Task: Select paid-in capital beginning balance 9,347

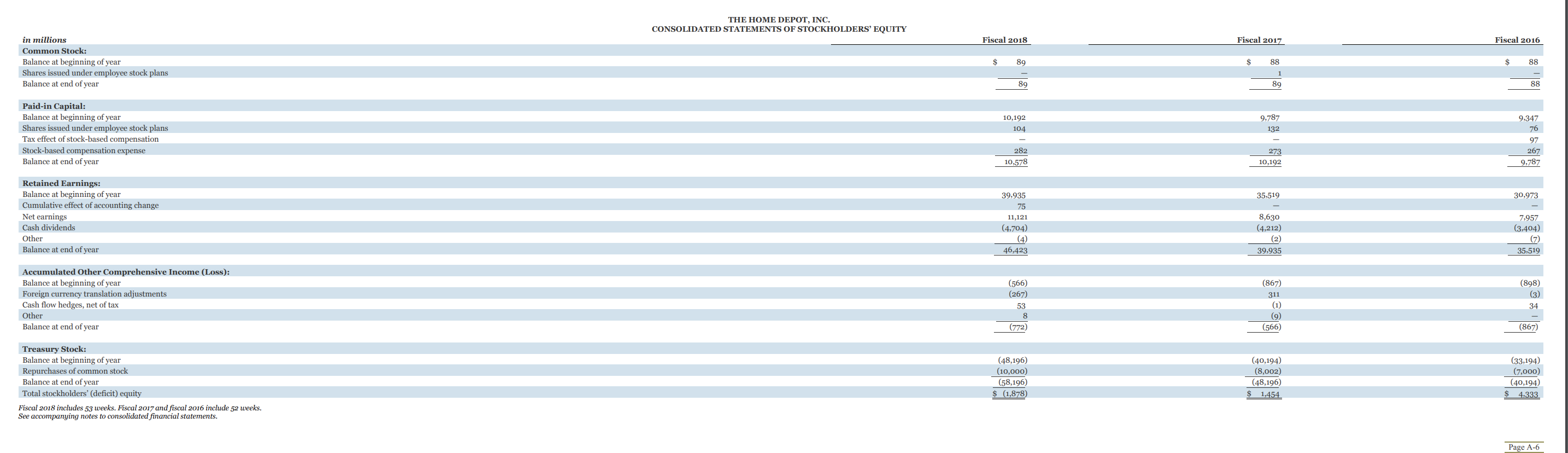Action: click(1529, 118)
